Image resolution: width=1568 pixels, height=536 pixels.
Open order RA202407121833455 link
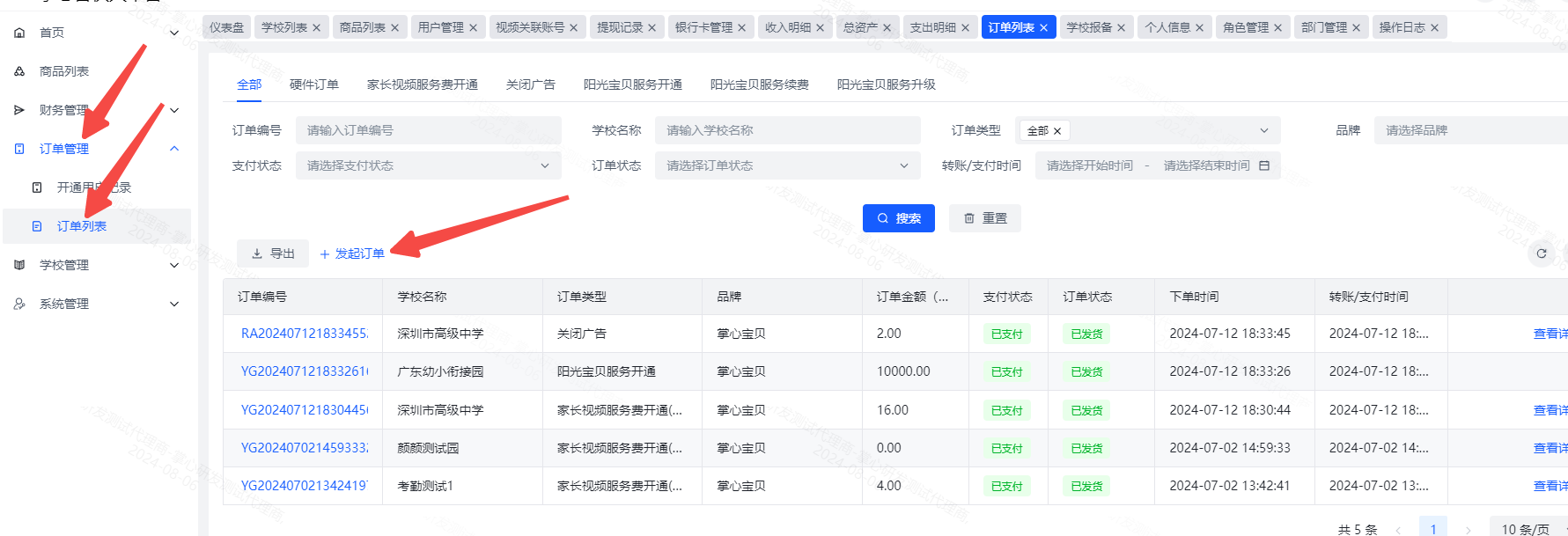coord(304,334)
